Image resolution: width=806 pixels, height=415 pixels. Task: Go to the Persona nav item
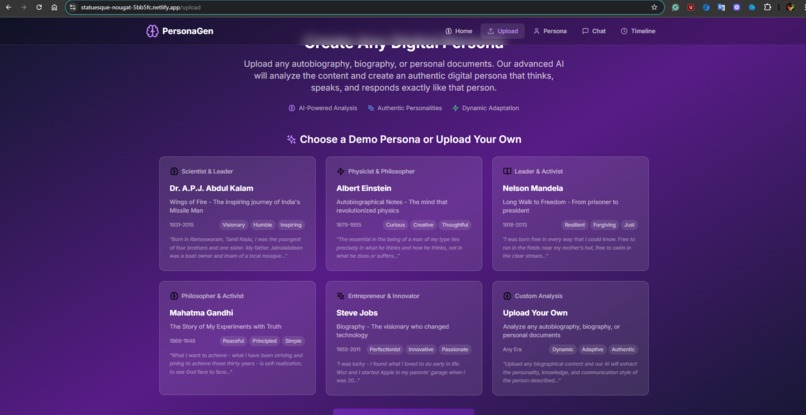[550, 31]
